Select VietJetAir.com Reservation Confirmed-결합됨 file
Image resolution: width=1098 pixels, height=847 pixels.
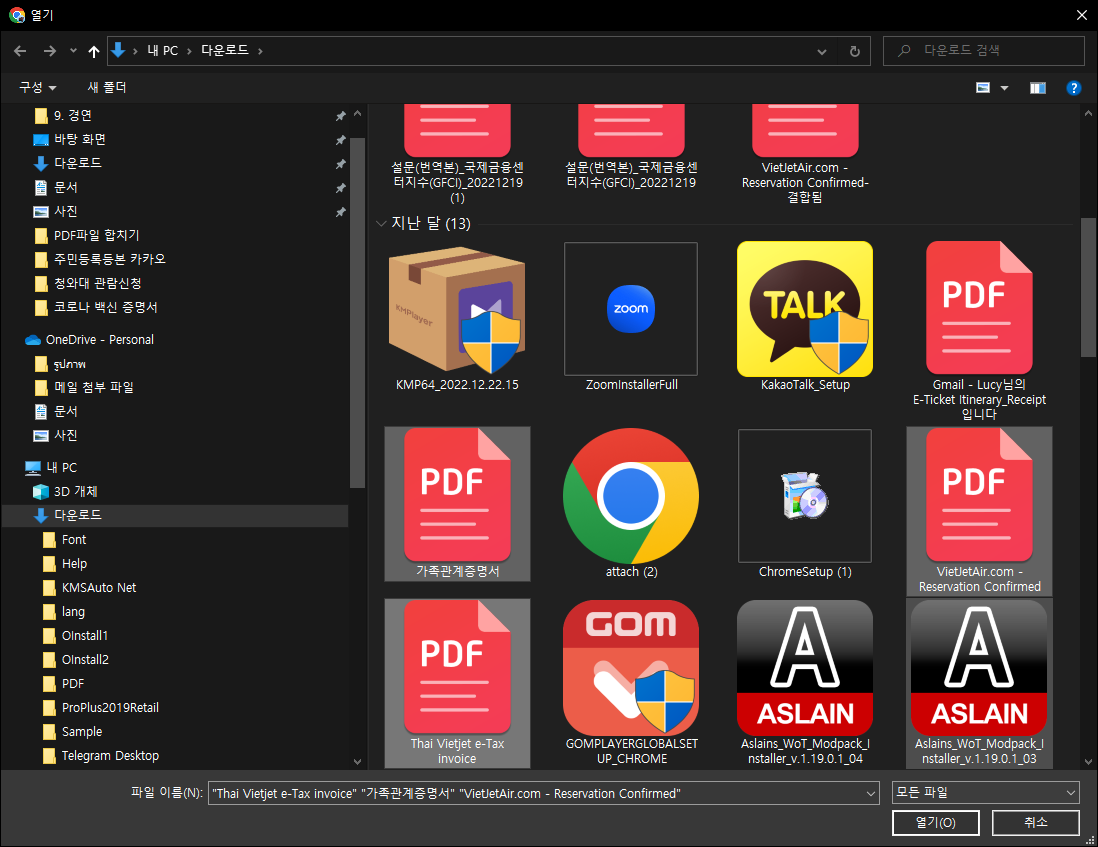click(x=805, y=154)
